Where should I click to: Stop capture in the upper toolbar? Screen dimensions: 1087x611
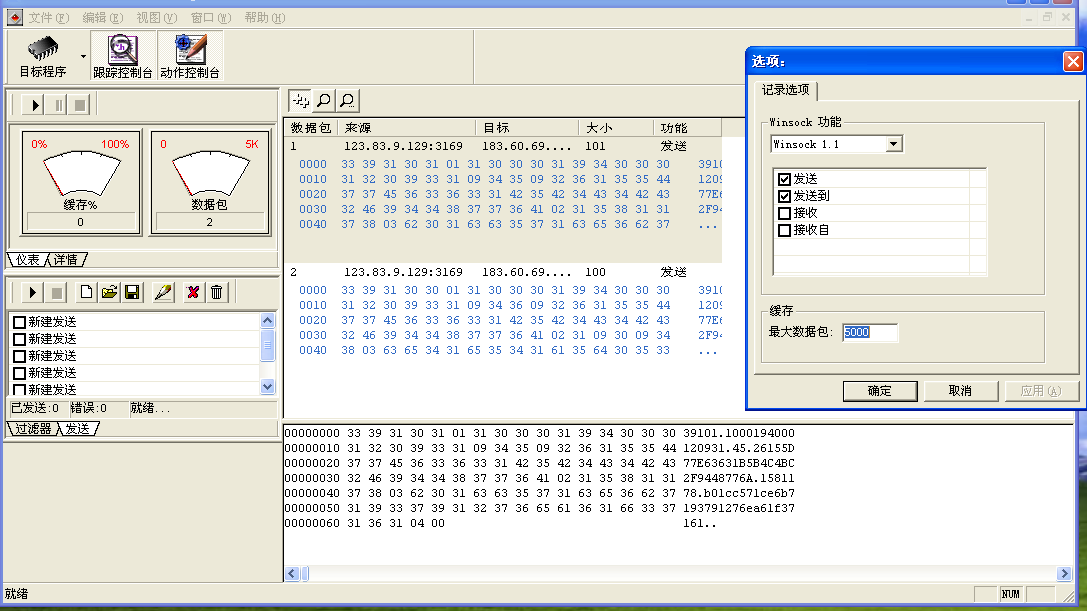(80, 105)
